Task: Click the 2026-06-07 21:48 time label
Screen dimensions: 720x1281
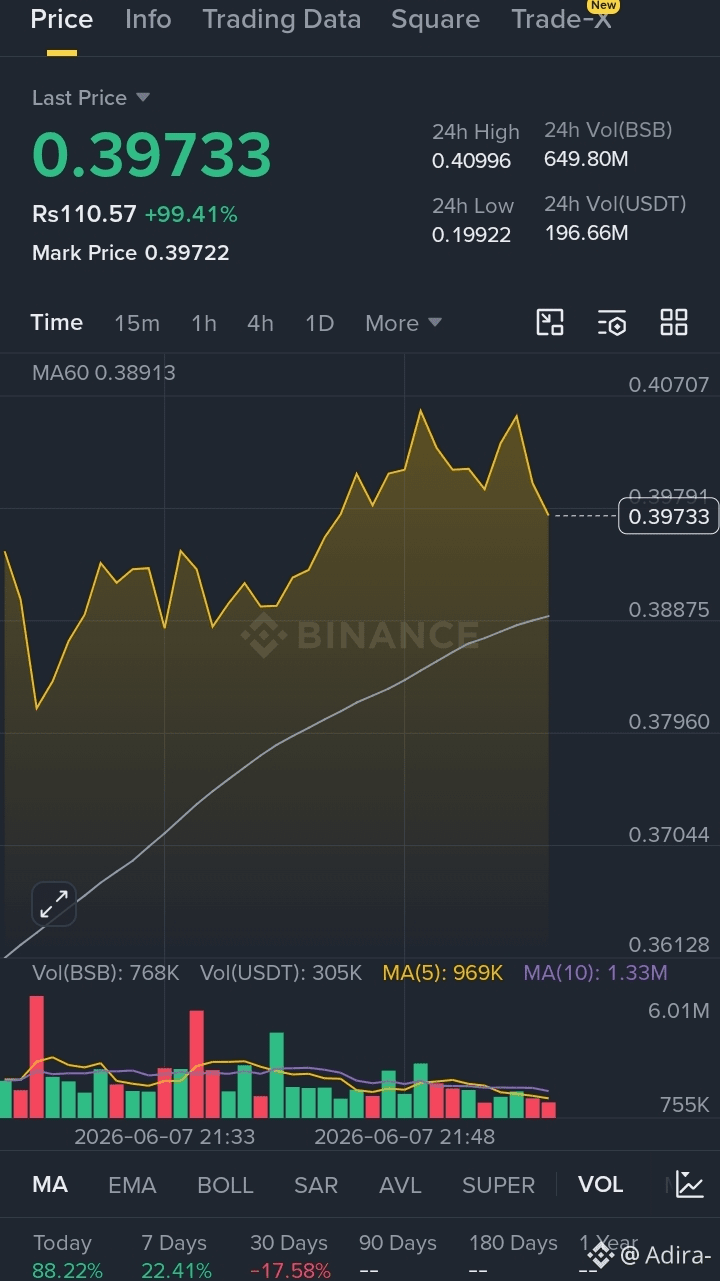Action: (x=404, y=1137)
